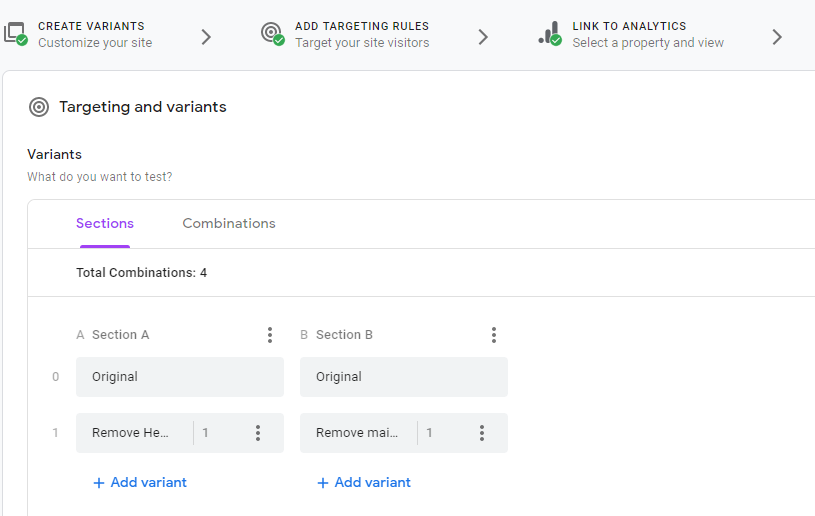The height and width of the screenshot is (516, 815).
Task: Click the ADD TARGETING RULES step label
Action: [x=362, y=26]
